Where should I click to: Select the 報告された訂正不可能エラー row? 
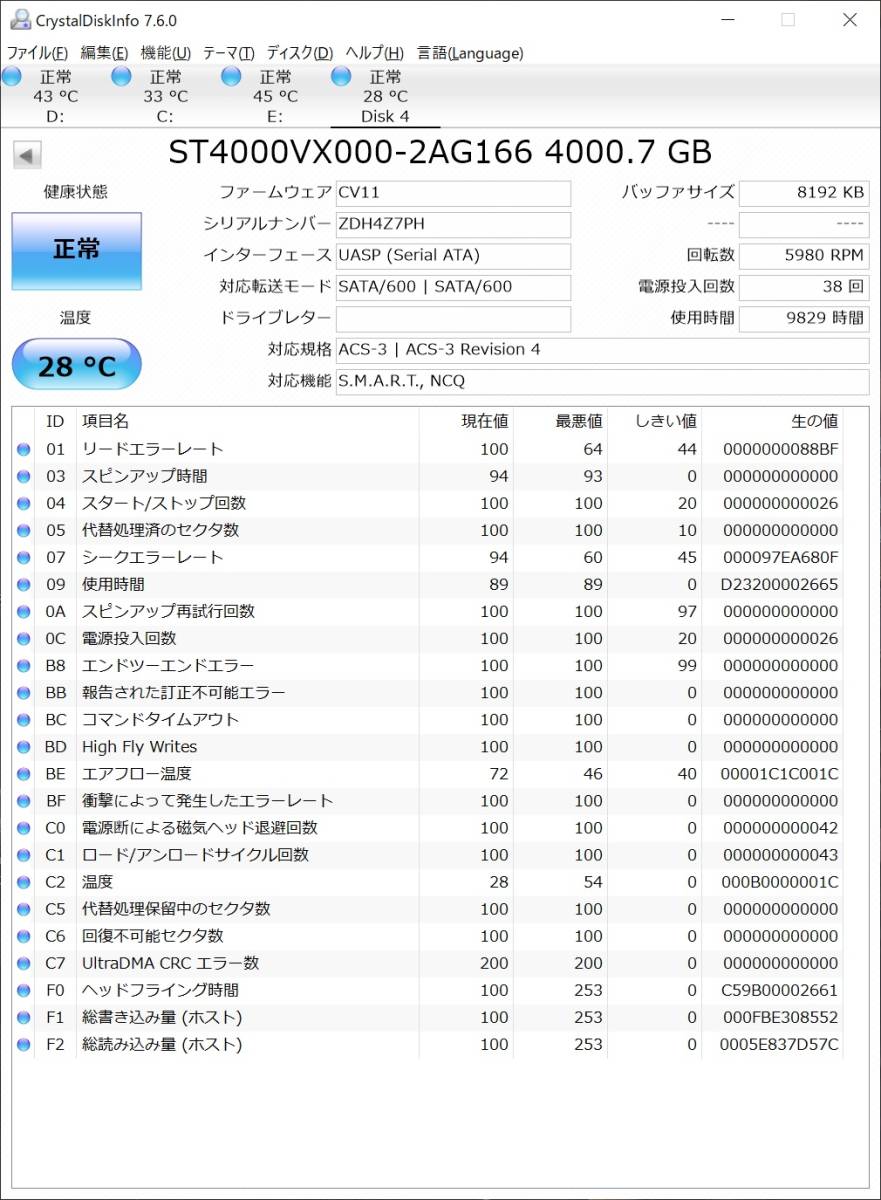tap(427, 693)
